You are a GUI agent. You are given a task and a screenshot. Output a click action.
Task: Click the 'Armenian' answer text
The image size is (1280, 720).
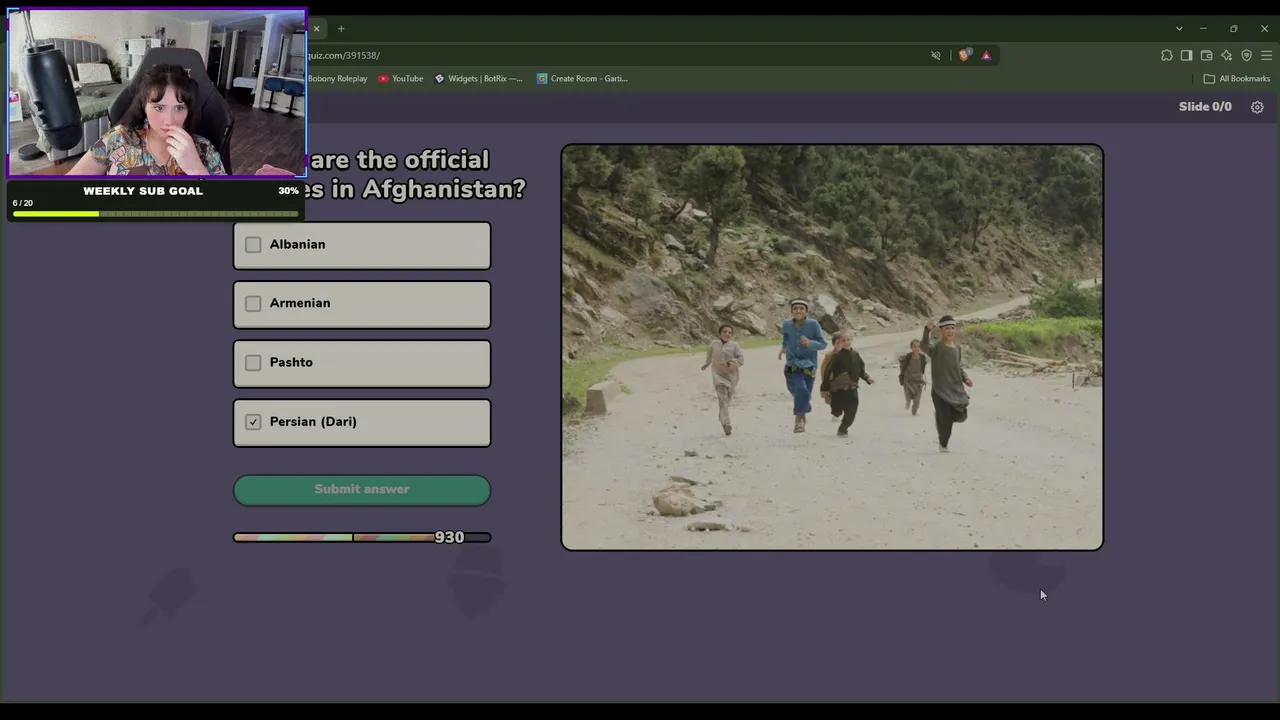coord(300,304)
